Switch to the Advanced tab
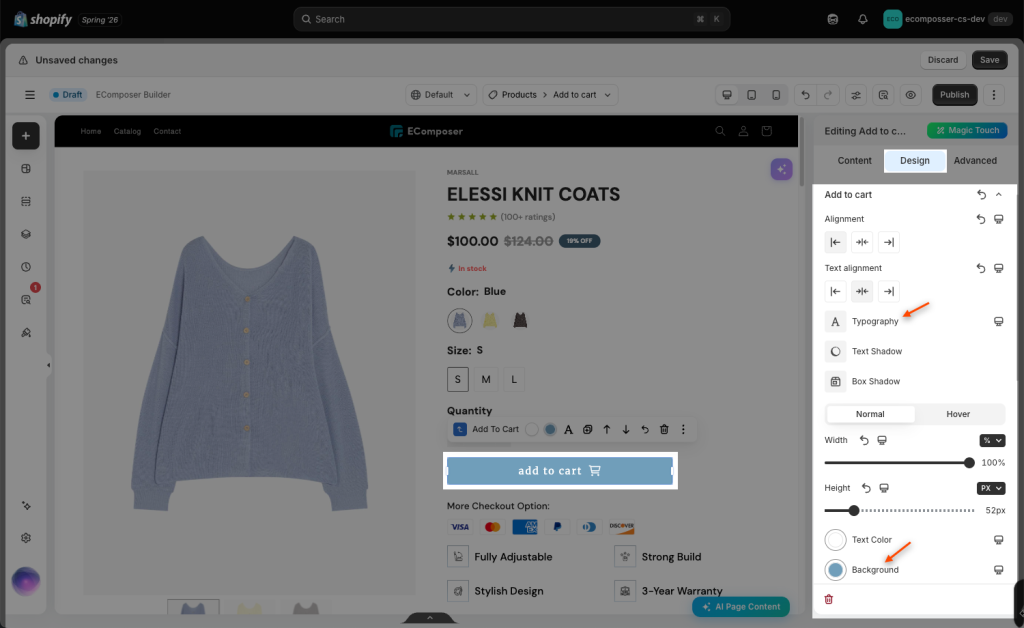 [x=975, y=161]
